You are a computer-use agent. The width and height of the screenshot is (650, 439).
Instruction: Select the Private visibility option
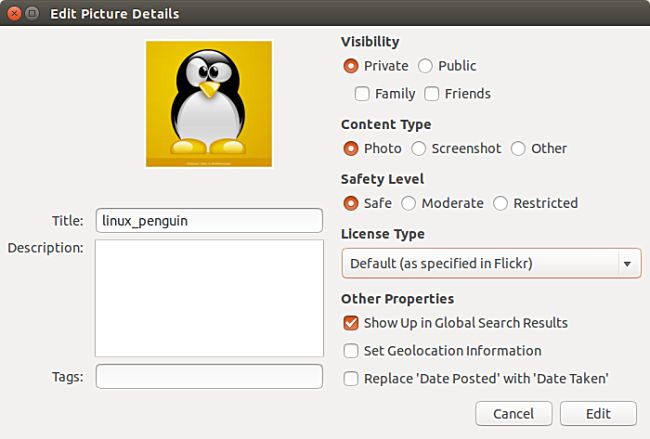tap(351, 66)
